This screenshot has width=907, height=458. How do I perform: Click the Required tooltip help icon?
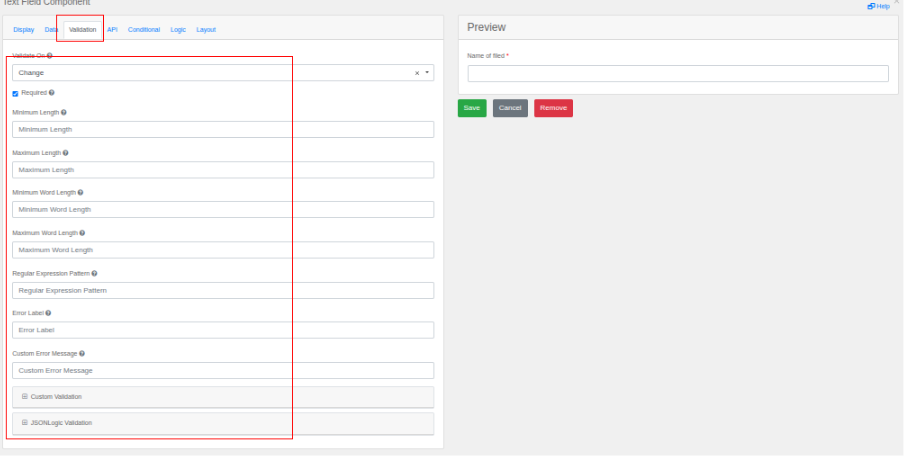tap(51, 93)
